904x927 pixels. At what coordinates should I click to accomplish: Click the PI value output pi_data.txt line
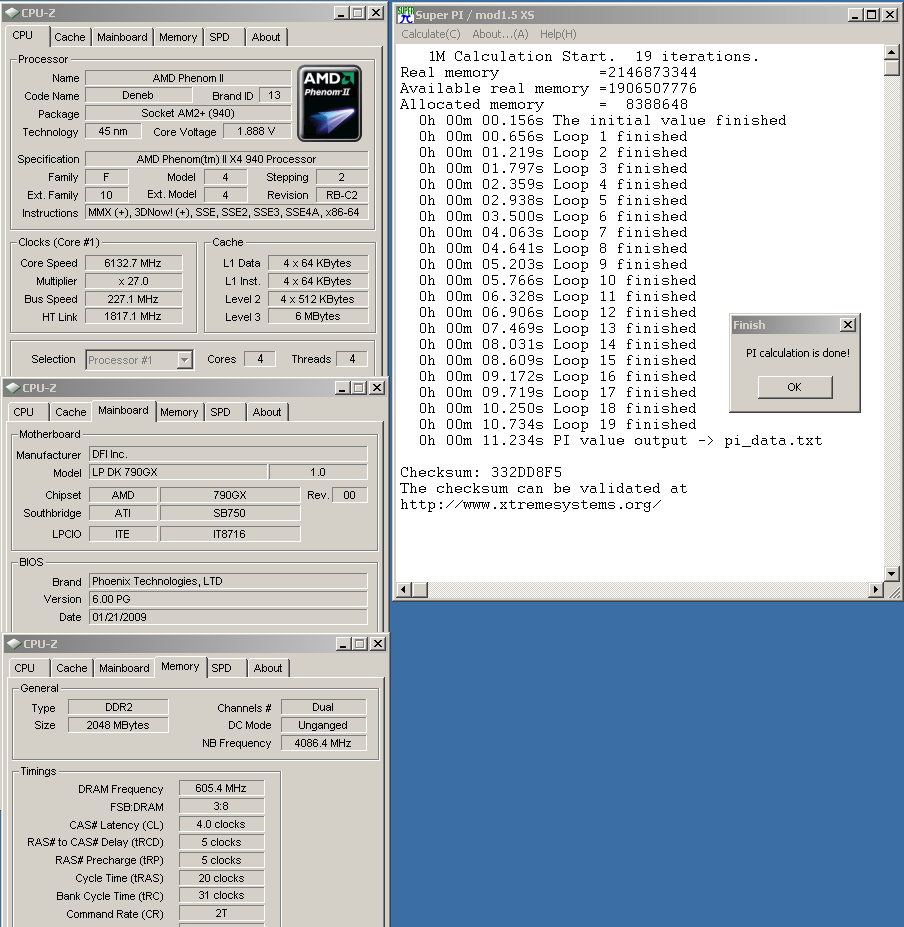pos(620,440)
